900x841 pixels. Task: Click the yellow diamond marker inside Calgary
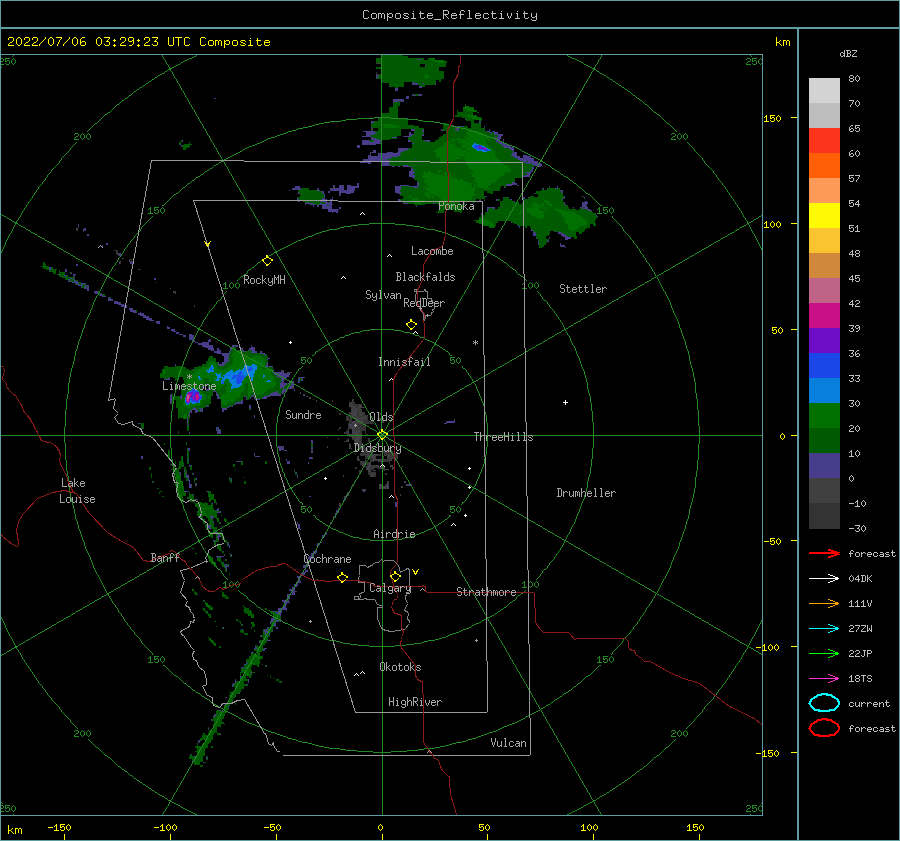[395, 576]
